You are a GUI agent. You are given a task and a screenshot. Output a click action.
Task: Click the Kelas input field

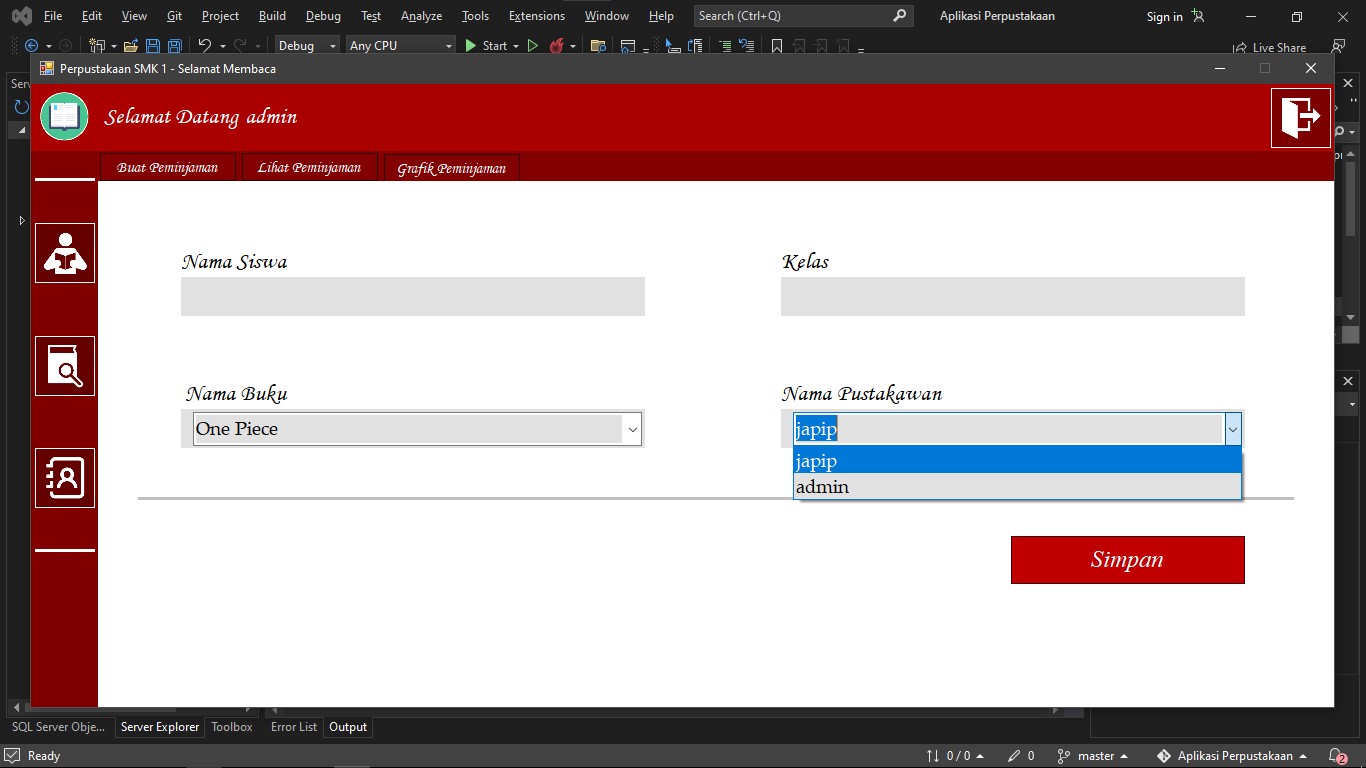pos(1012,297)
